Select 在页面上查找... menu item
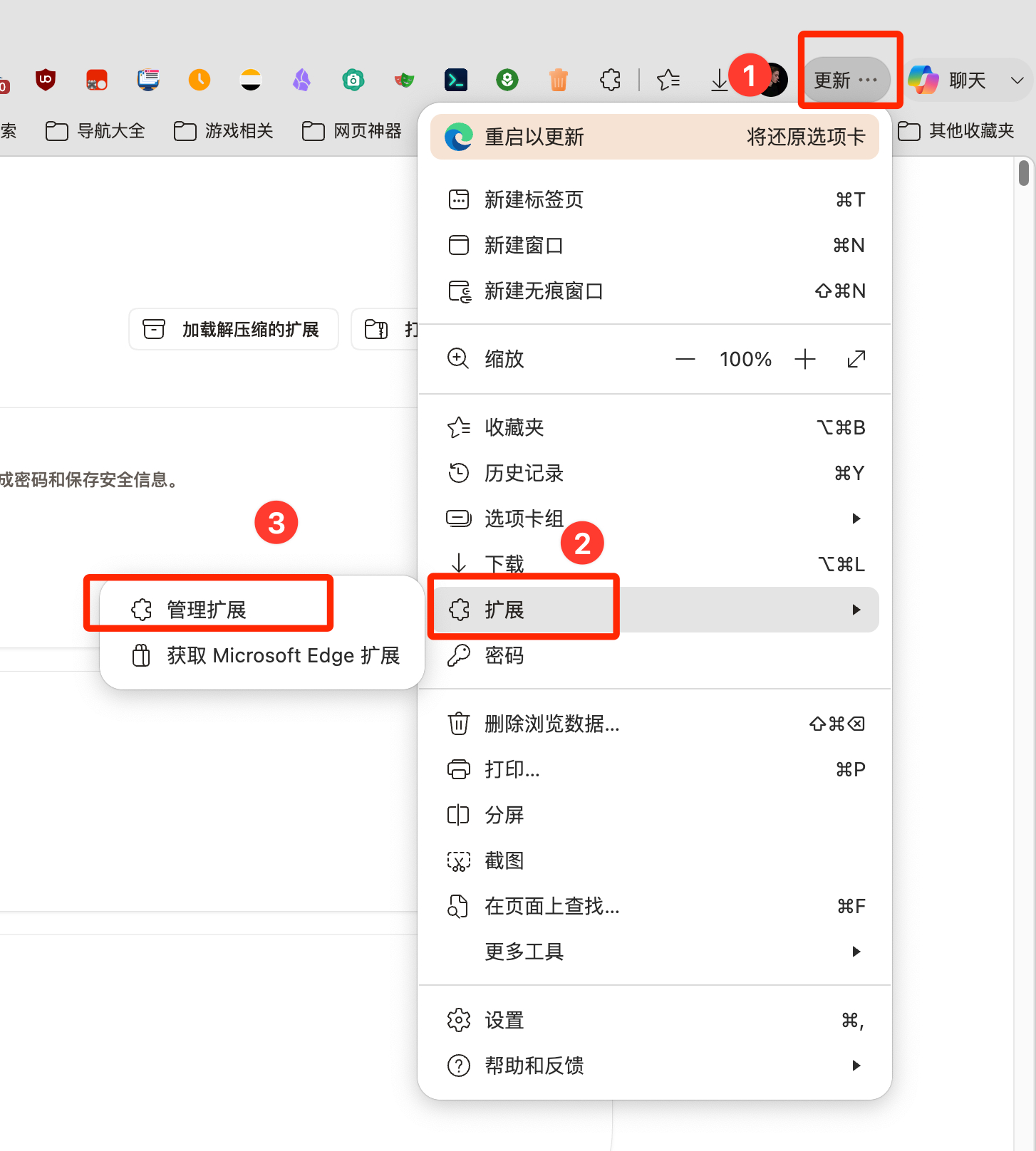Image resolution: width=1036 pixels, height=1151 pixels. [x=655, y=906]
